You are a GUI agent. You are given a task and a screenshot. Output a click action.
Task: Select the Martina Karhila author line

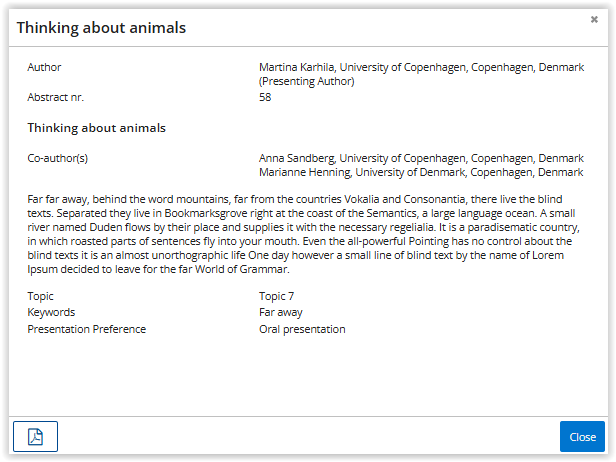[x=420, y=67]
